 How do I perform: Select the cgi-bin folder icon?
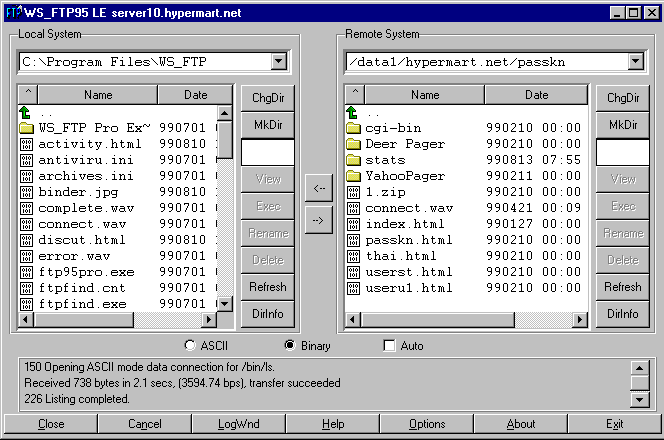pyautogui.click(x=353, y=127)
